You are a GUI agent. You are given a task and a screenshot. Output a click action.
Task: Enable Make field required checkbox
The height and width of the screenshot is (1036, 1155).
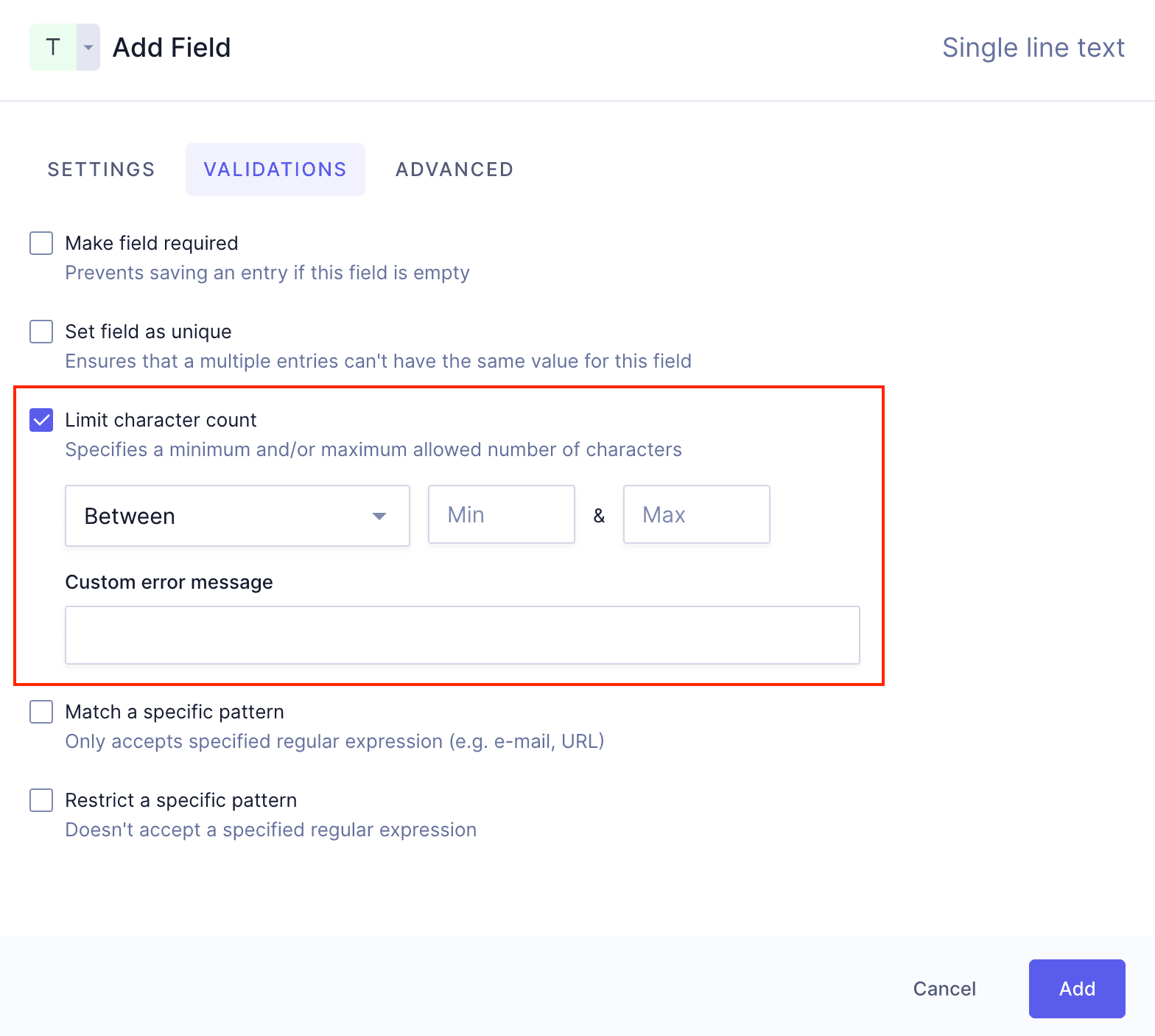point(41,243)
